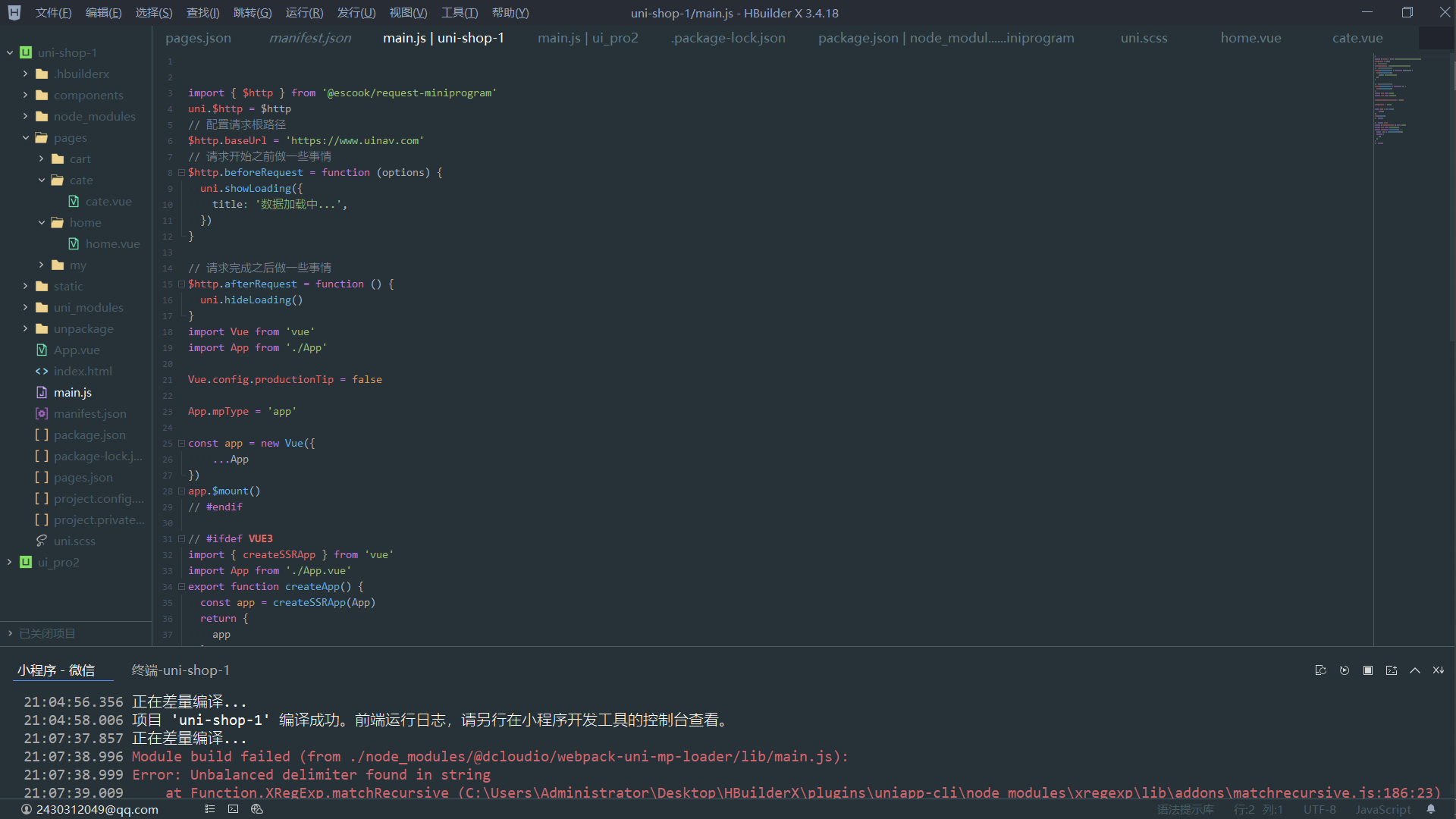The image size is (1456, 819).
Task: Click the UTF-8 encoding status item
Action: [x=1319, y=810]
